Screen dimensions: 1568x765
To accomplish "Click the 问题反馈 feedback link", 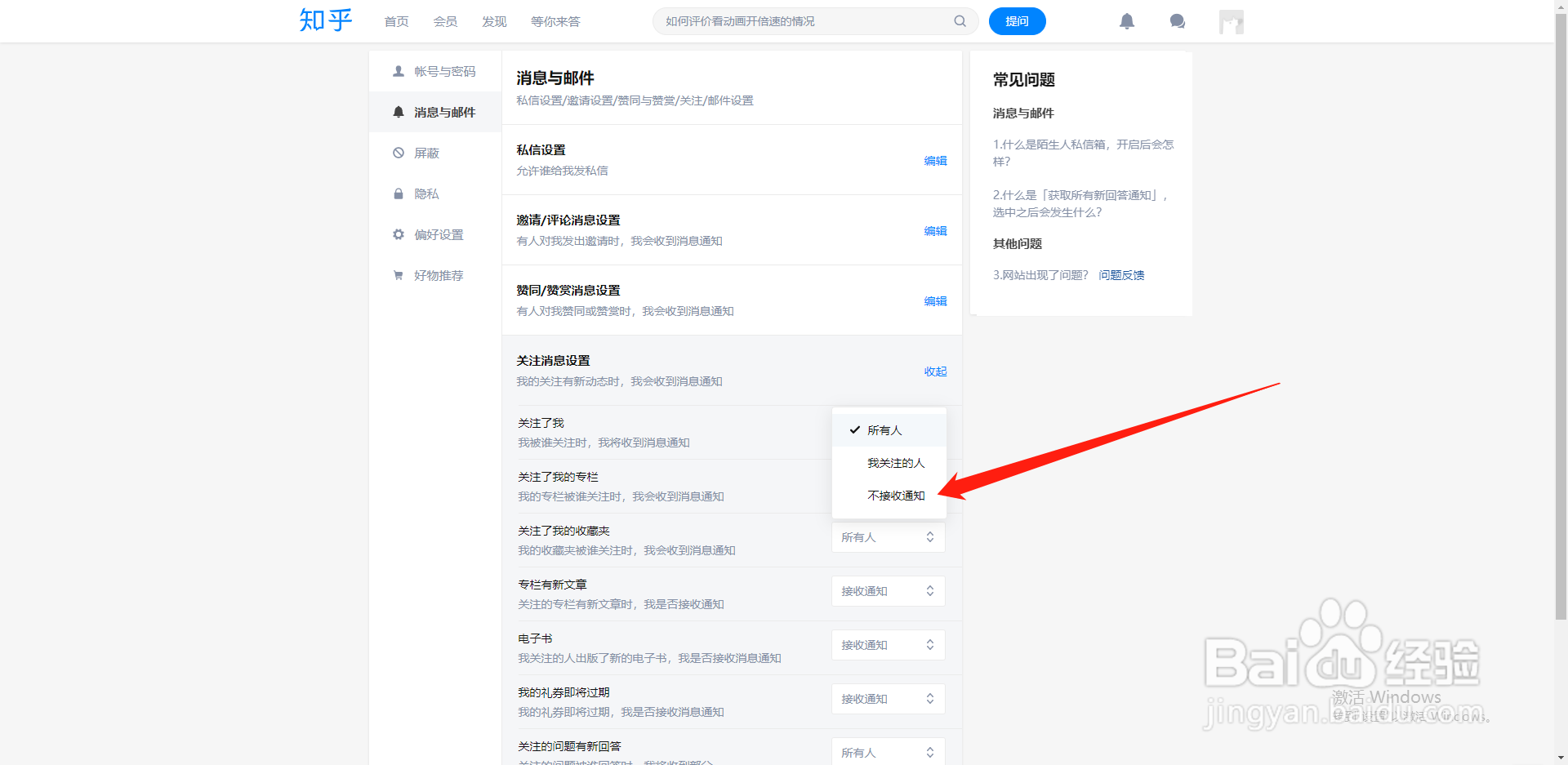I will coord(1121,275).
